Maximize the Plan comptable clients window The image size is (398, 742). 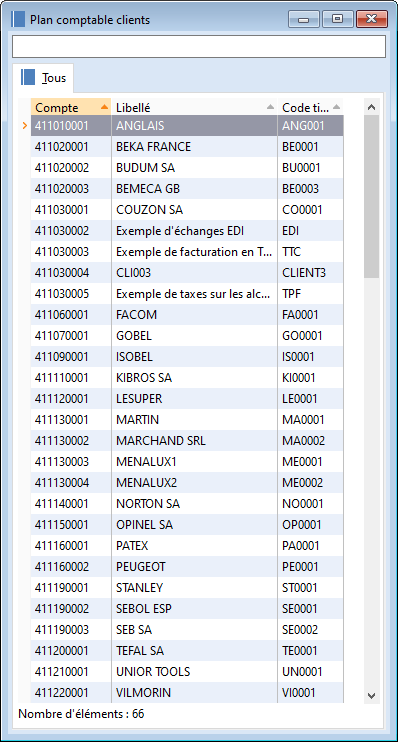pyautogui.click(x=337, y=19)
